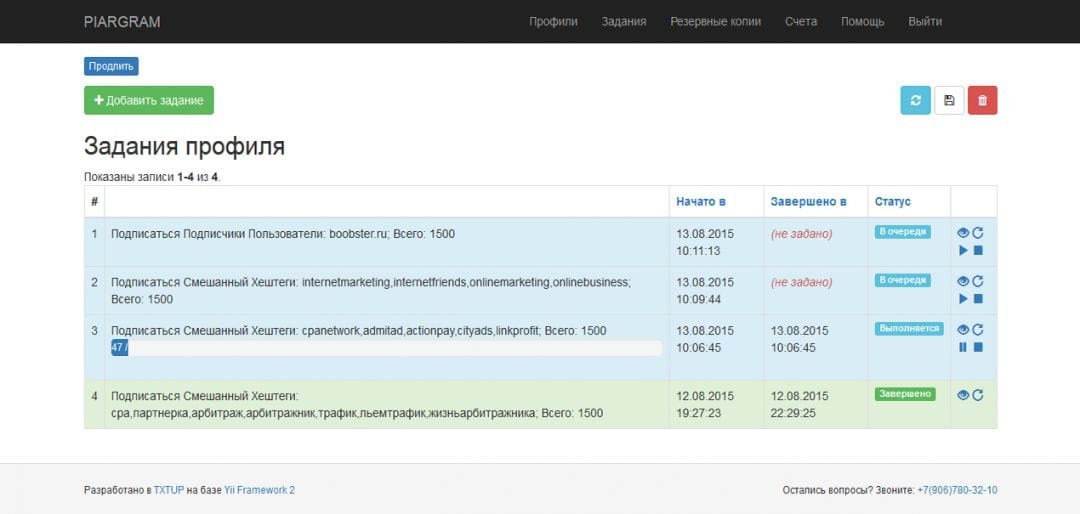The width and height of the screenshot is (1080, 514).
Task: Sort table by 'Начато в' column
Action: (x=700, y=202)
